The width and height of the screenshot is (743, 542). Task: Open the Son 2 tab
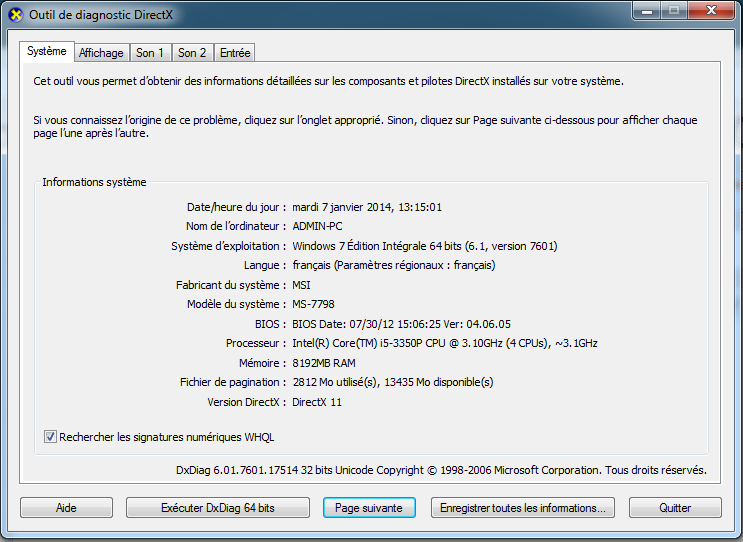coord(192,53)
